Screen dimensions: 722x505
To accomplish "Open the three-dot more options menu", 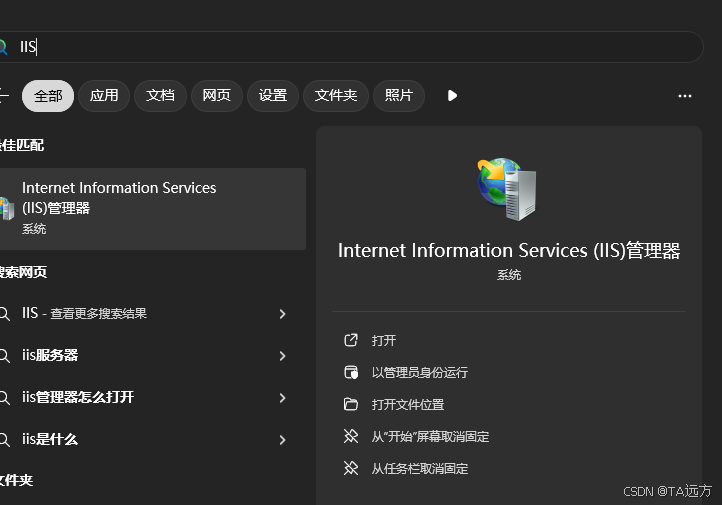I will coord(685,96).
